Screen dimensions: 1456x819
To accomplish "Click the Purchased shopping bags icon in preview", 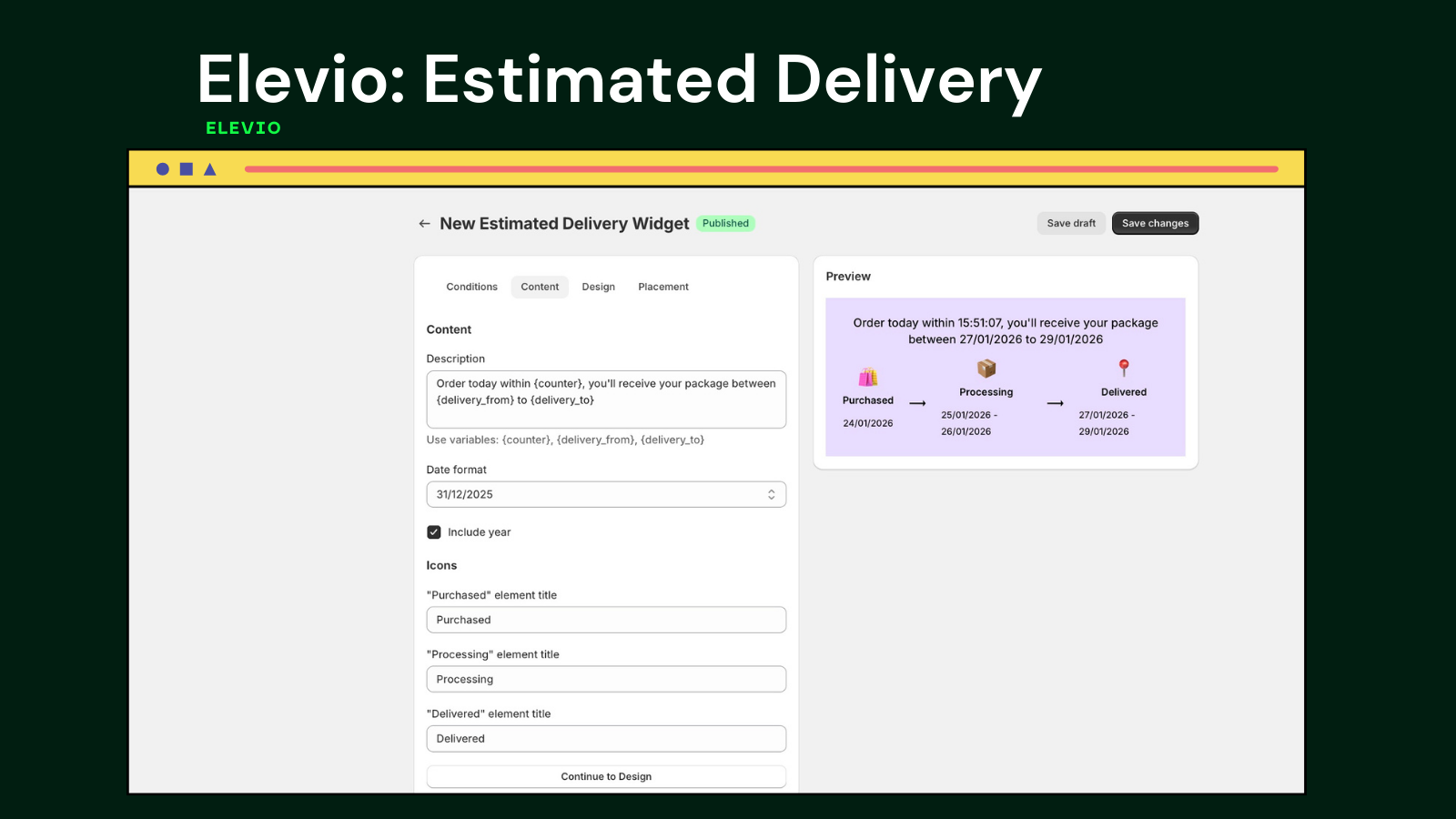I will coord(866,375).
